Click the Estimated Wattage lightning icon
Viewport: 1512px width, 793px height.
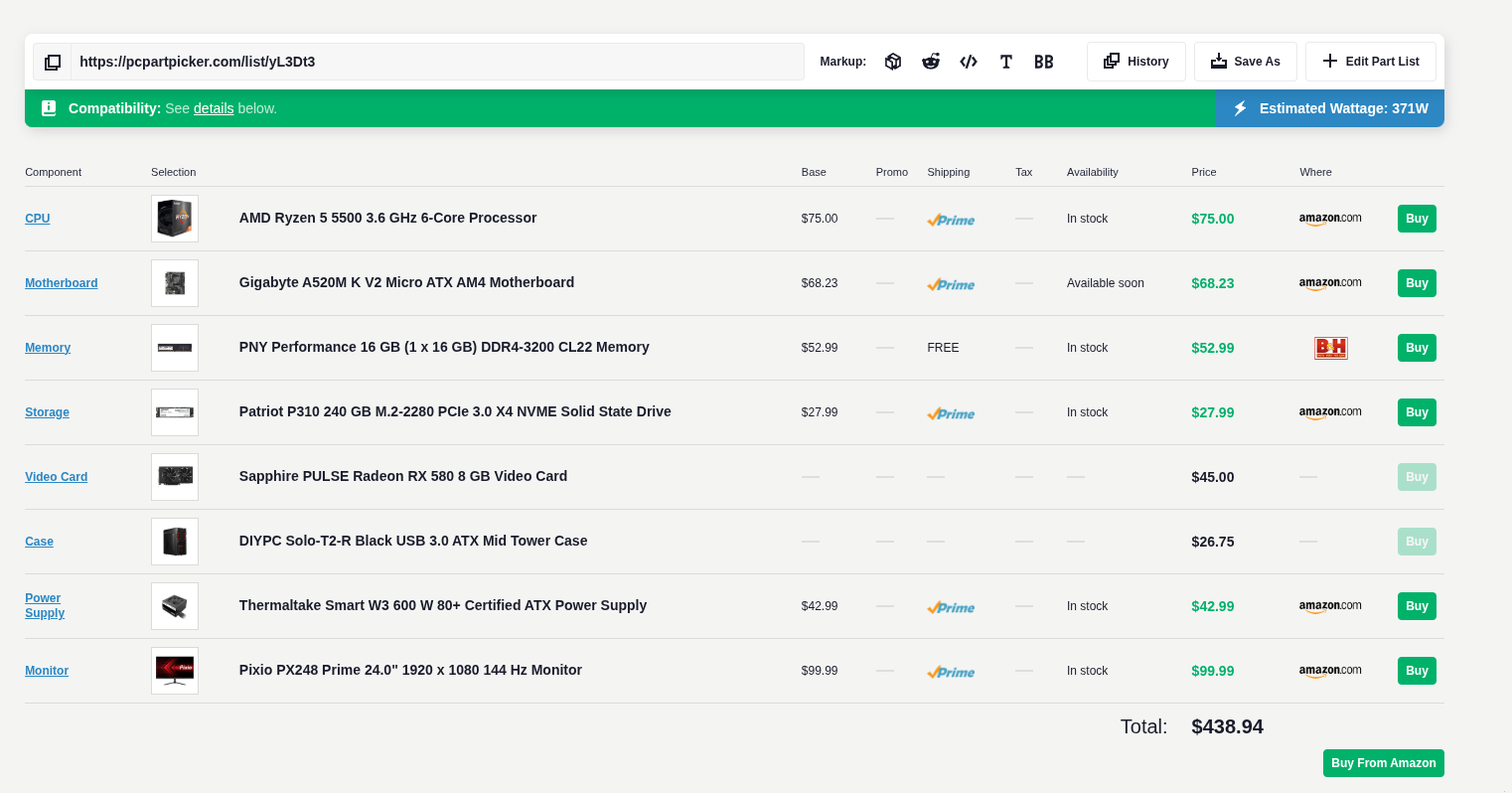[1240, 108]
